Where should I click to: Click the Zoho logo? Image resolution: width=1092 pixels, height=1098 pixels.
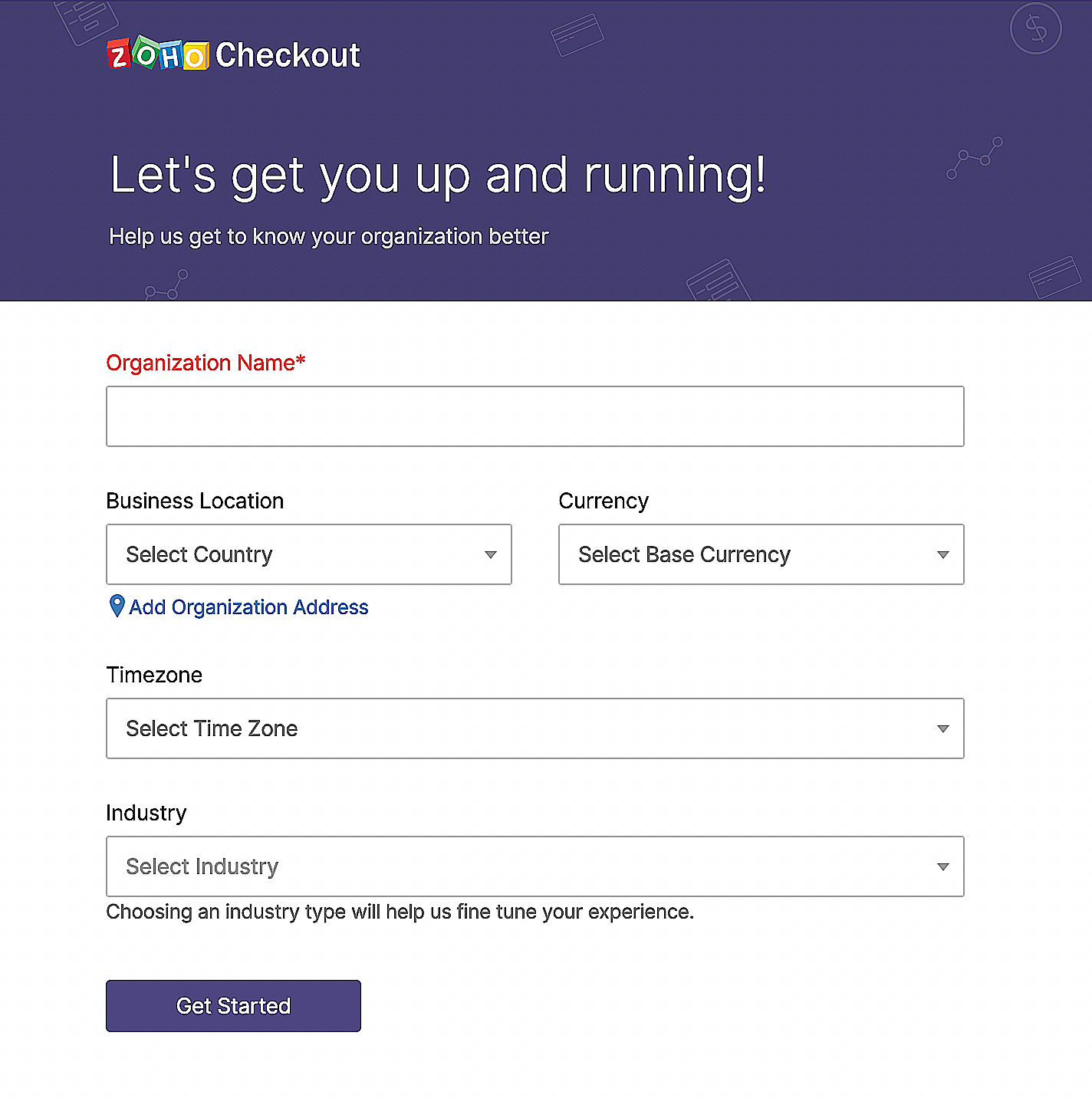tap(158, 54)
